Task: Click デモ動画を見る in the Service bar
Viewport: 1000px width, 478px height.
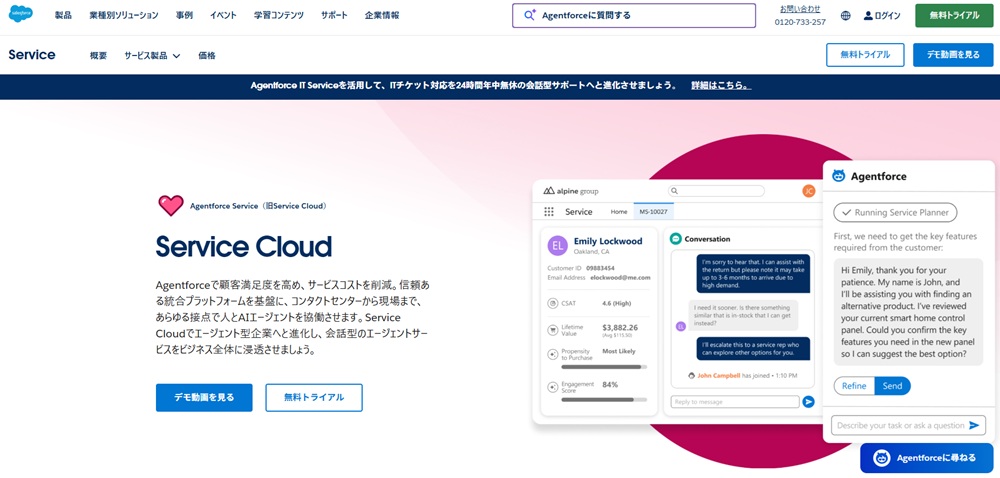Action: (x=953, y=55)
